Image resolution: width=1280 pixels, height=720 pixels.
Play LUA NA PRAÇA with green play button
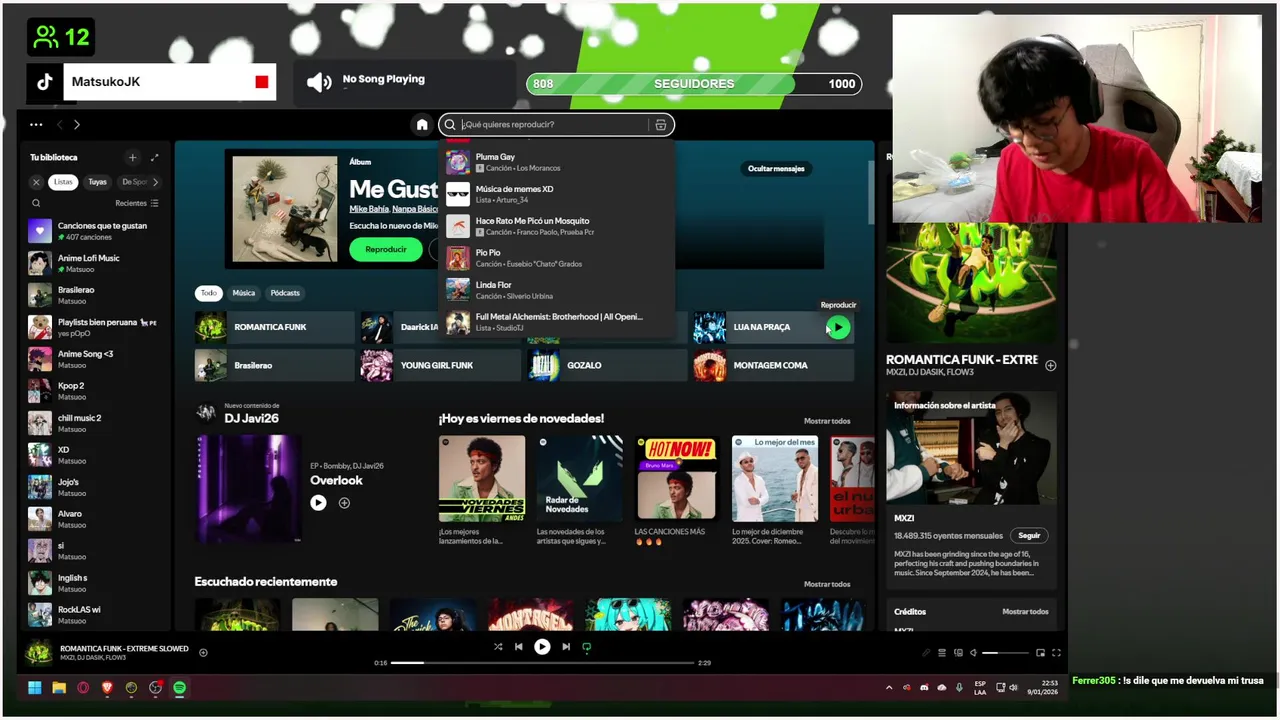[838, 327]
